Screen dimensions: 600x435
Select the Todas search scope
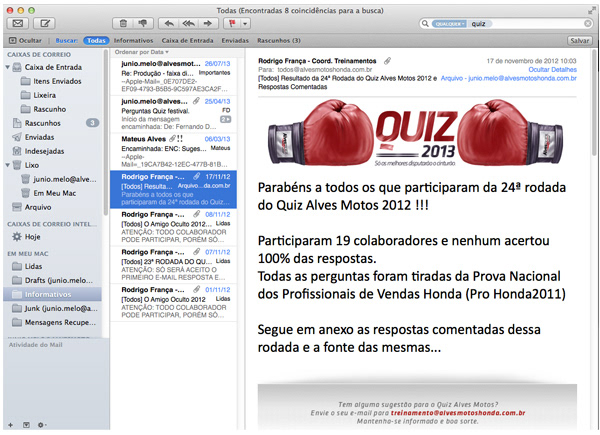96,40
